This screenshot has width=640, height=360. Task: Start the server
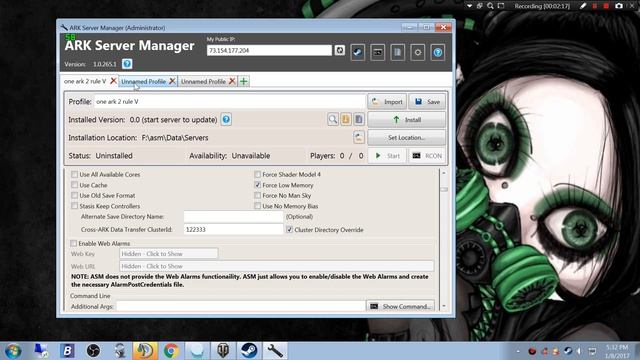387,156
